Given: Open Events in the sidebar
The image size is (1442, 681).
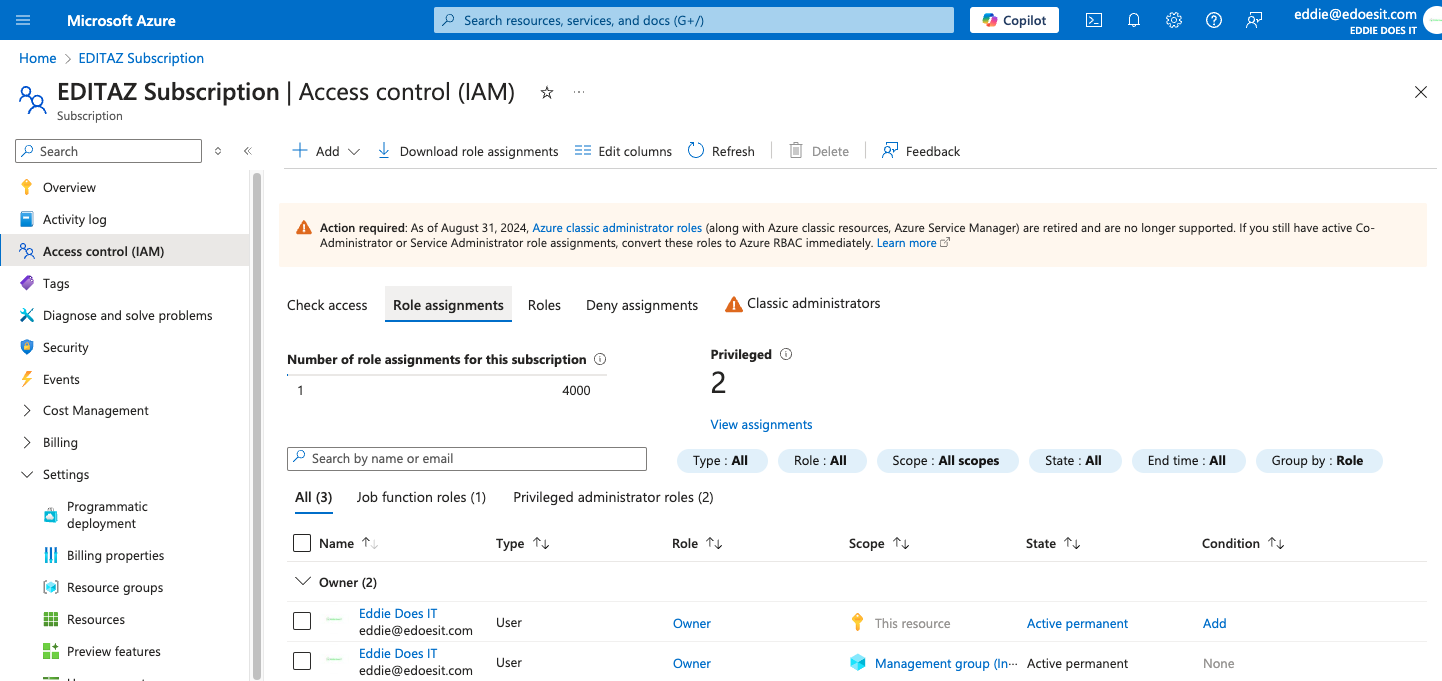Looking at the screenshot, I should coord(61,379).
